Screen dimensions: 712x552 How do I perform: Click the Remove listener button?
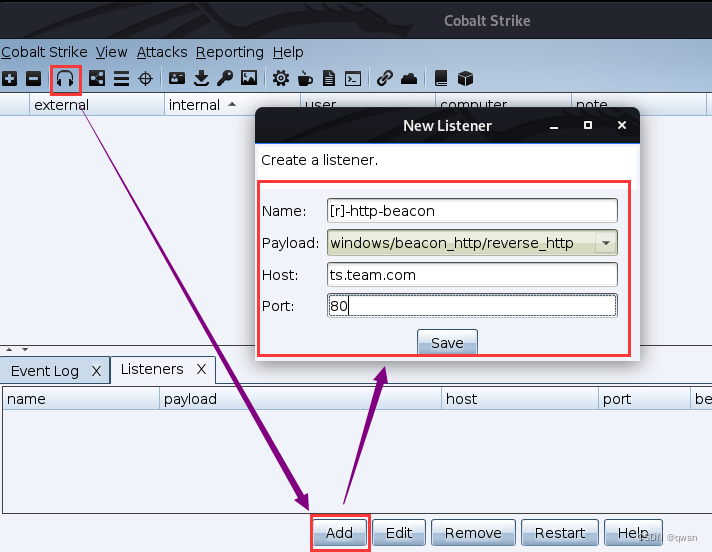tap(473, 532)
